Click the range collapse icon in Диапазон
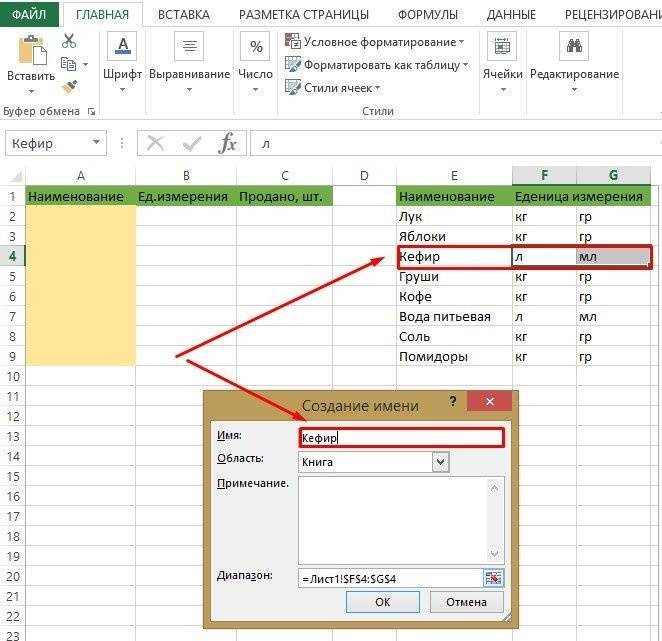This screenshot has width=662, height=641. pos(493,578)
